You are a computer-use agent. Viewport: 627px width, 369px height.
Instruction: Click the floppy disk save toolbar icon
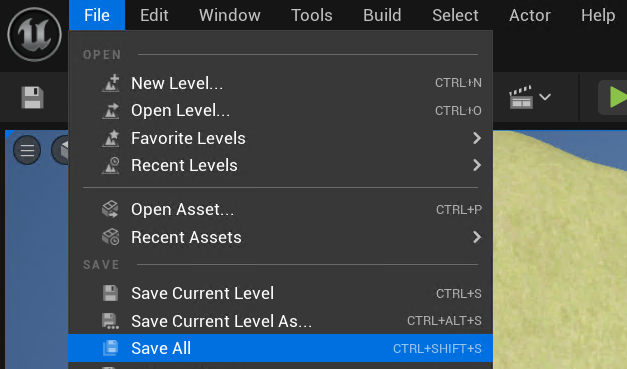pyautogui.click(x=32, y=98)
